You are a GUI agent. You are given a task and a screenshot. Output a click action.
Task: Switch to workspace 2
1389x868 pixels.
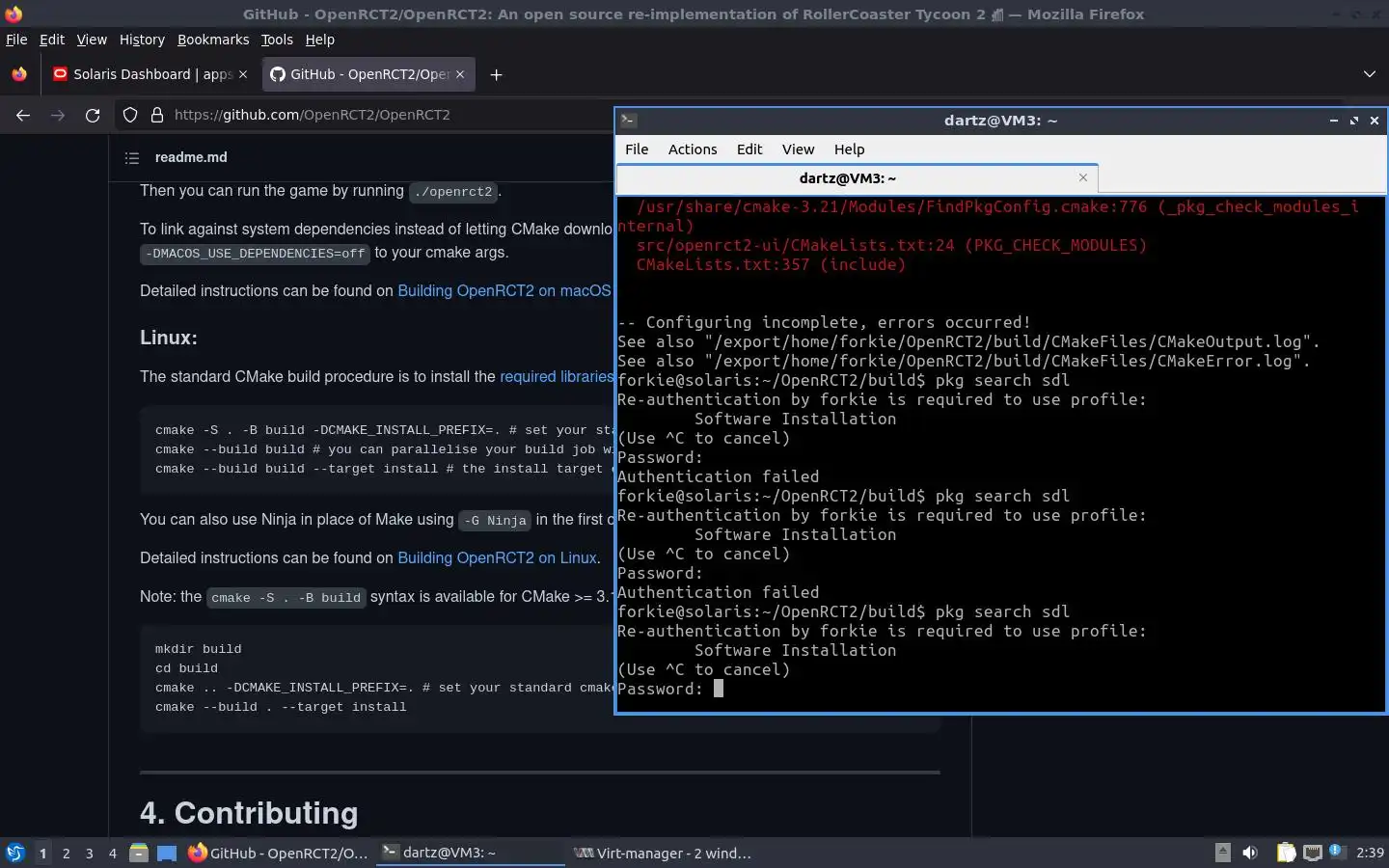pyautogui.click(x=66, y=853)
